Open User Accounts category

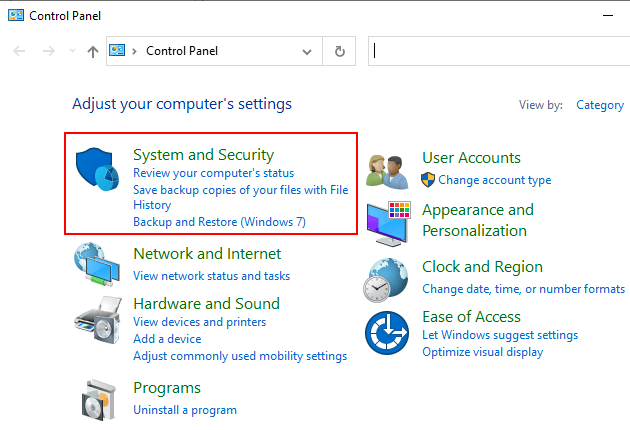(471, 158)
